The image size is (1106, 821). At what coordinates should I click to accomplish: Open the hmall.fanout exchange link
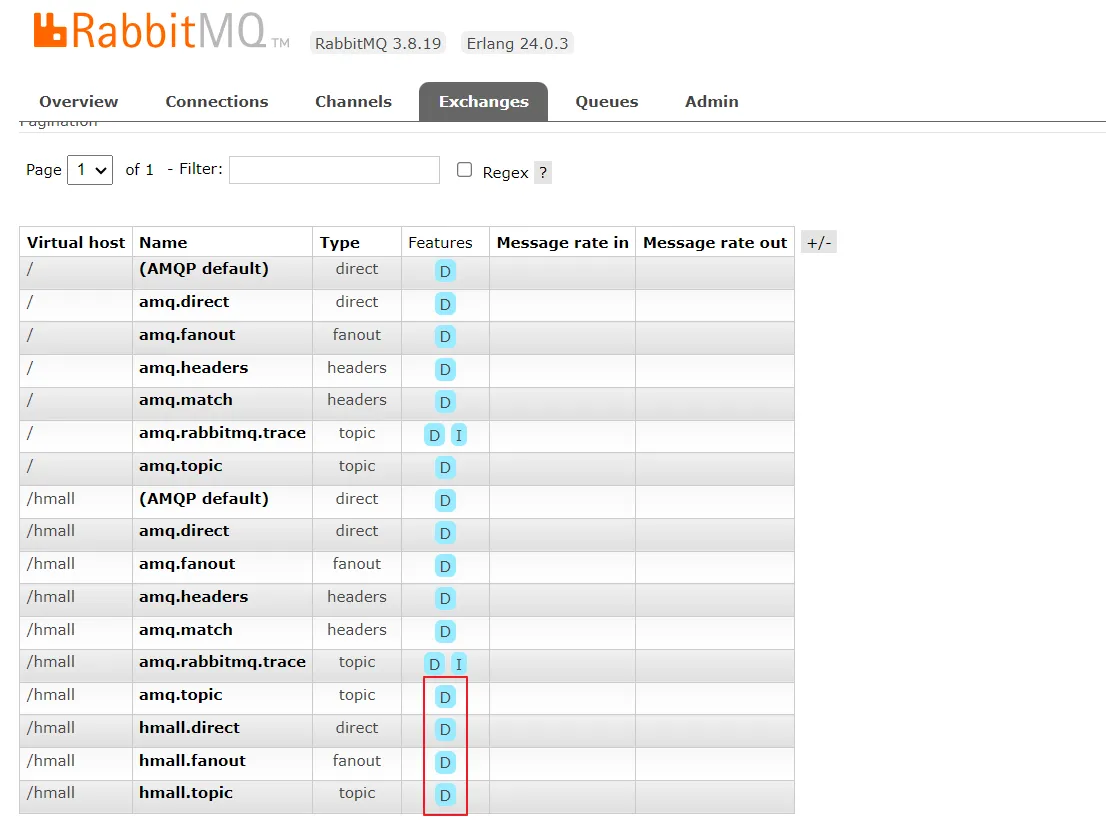(192, 760)
